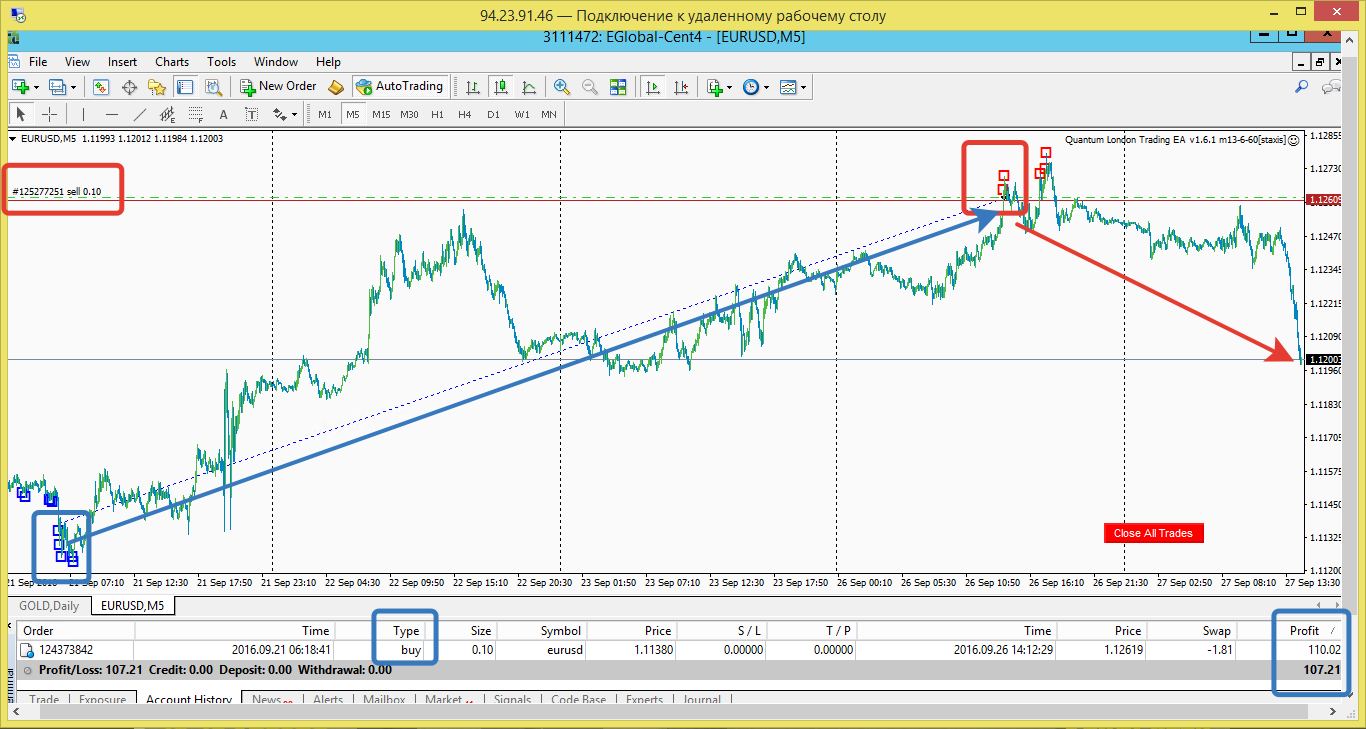Viewport: 1366px width, 729px height.
Task: Switch chart to line chart mode
Action: [x=529, y=87]
